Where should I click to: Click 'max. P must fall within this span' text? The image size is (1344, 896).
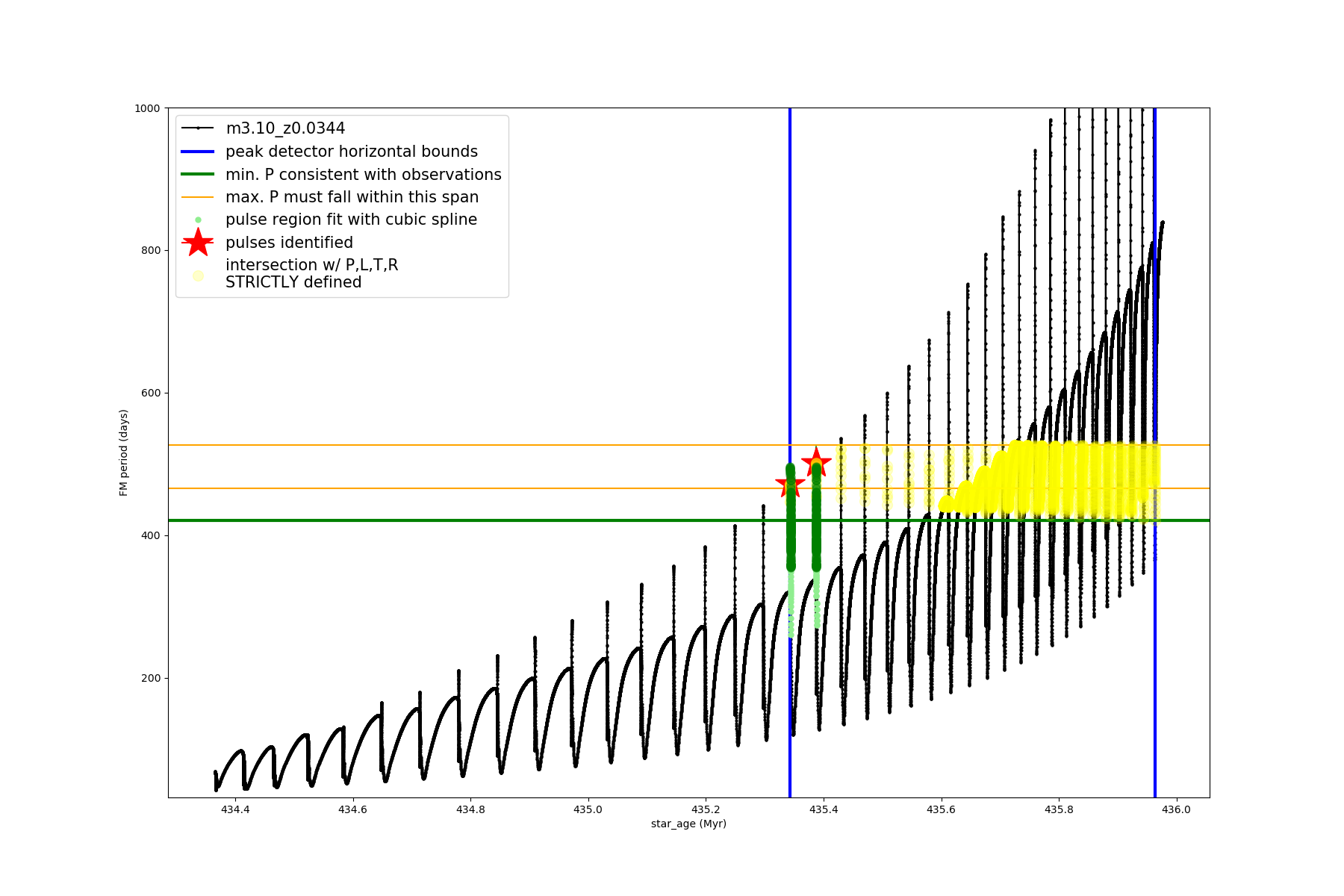coord(352,197)
